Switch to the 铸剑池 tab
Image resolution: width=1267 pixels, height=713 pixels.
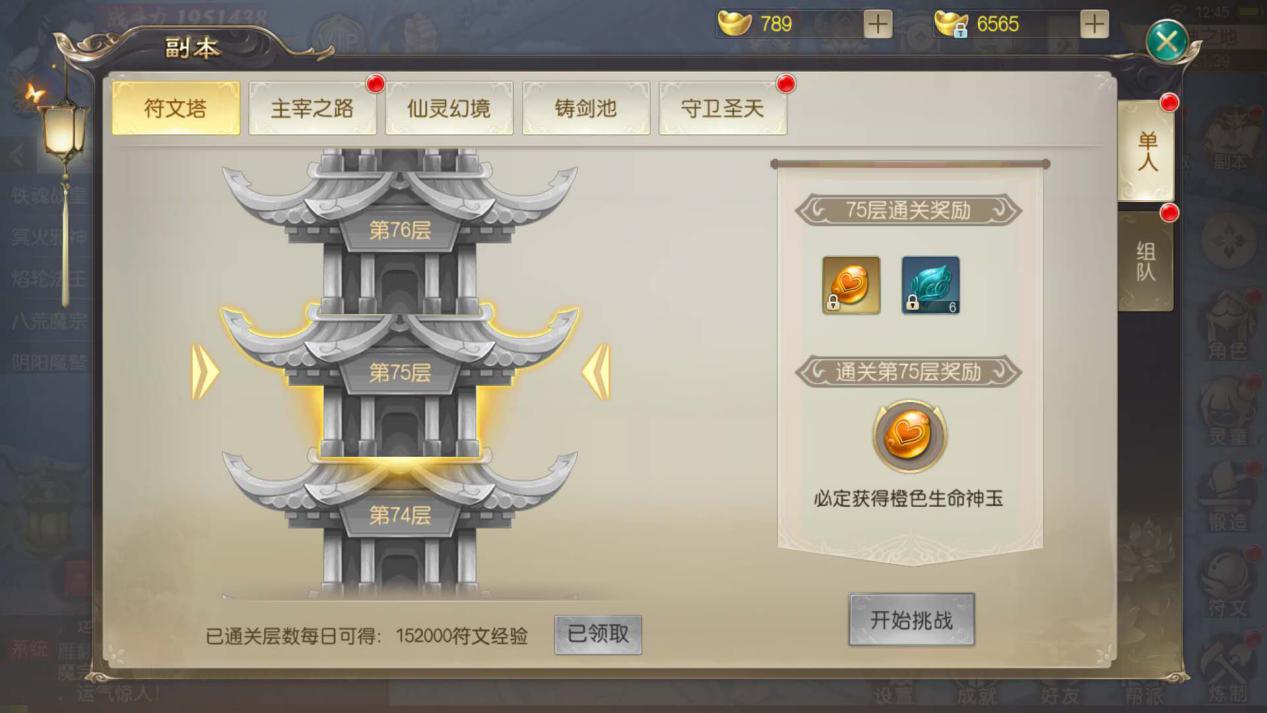click(586, 108)
